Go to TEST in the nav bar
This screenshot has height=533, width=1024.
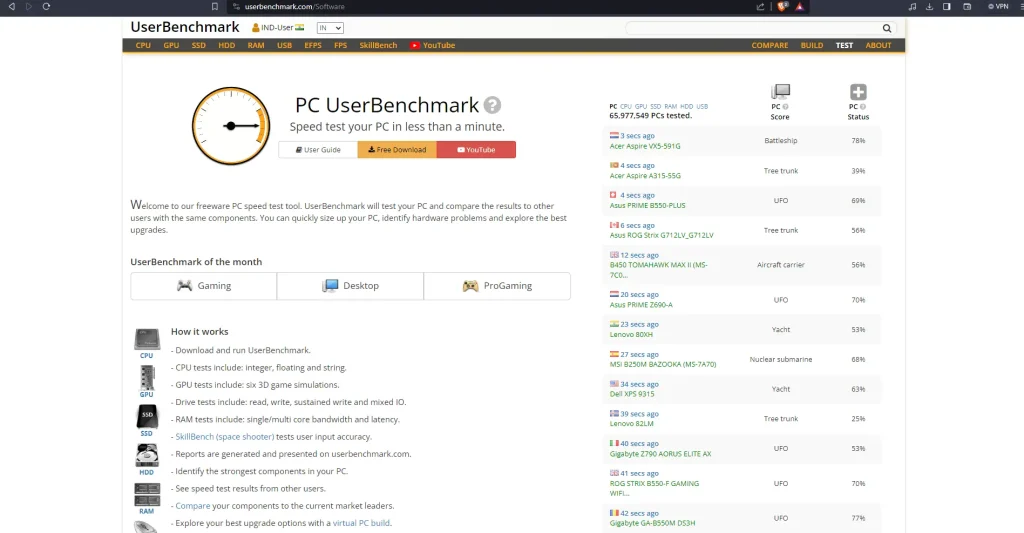coord(844,46)
